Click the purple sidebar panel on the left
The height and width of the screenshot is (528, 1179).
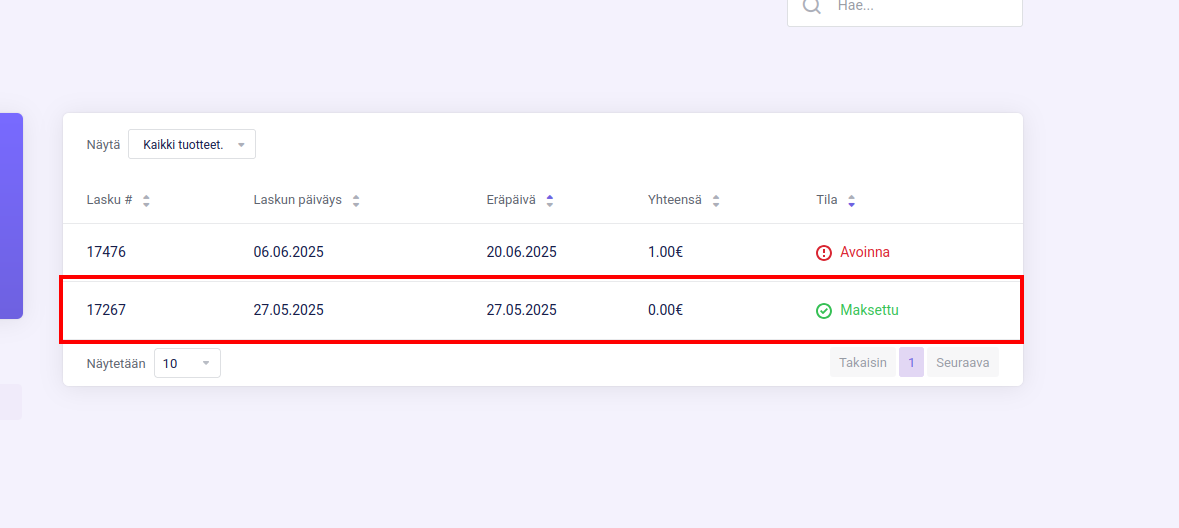coord(11,216)
